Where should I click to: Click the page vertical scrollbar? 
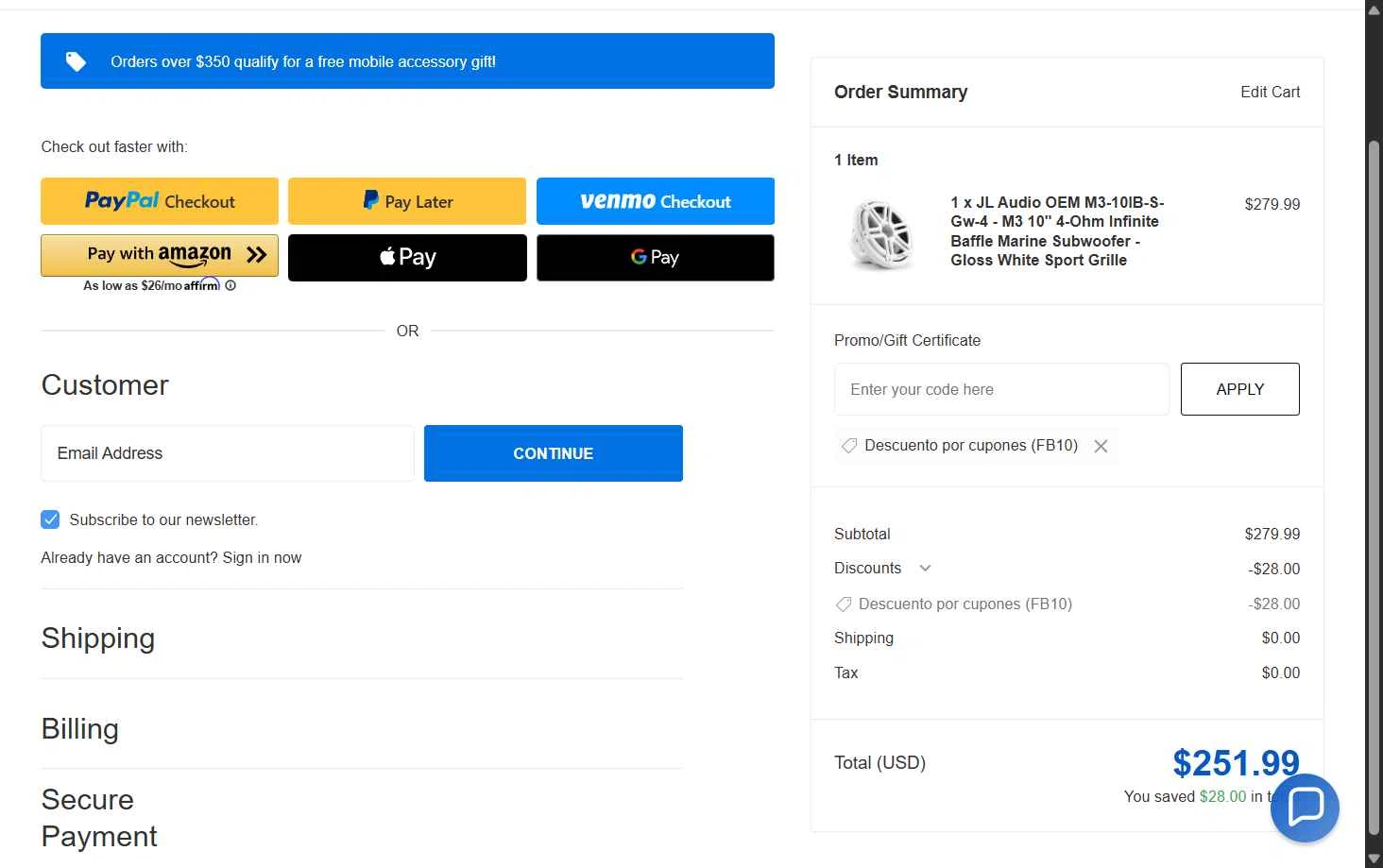(1374, 487)
